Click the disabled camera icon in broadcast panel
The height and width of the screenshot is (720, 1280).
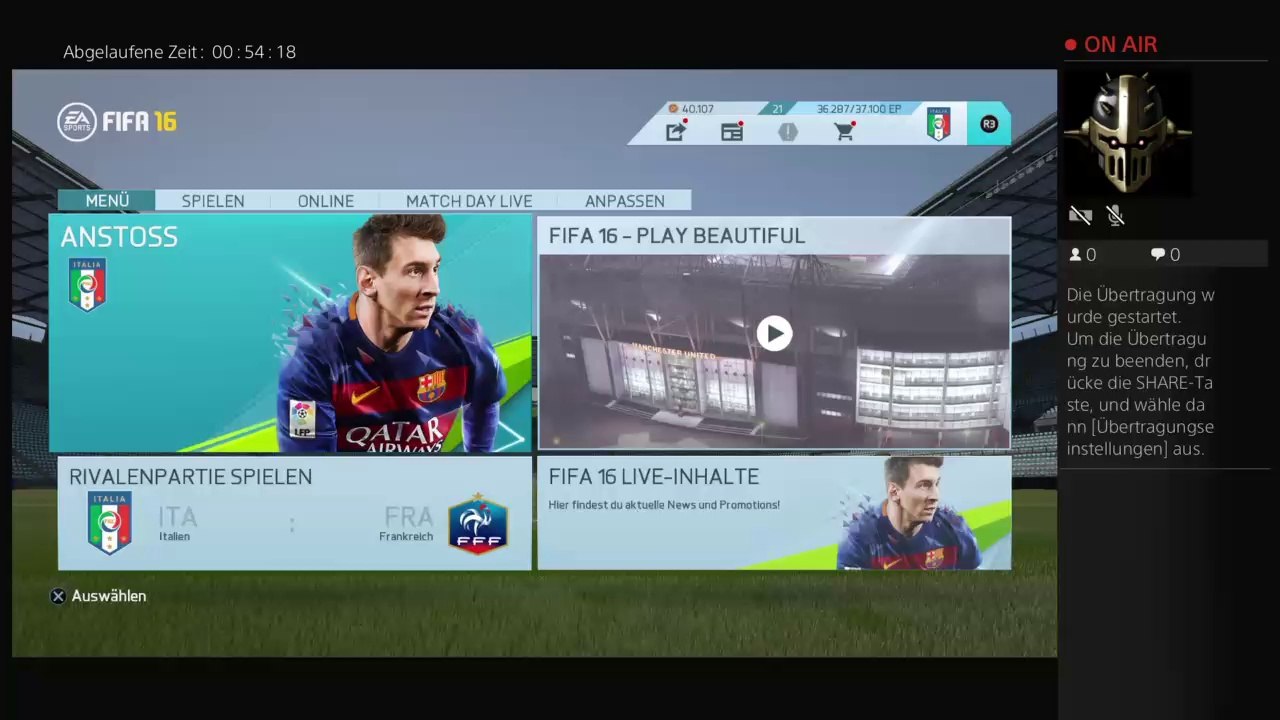[1080, 215]
